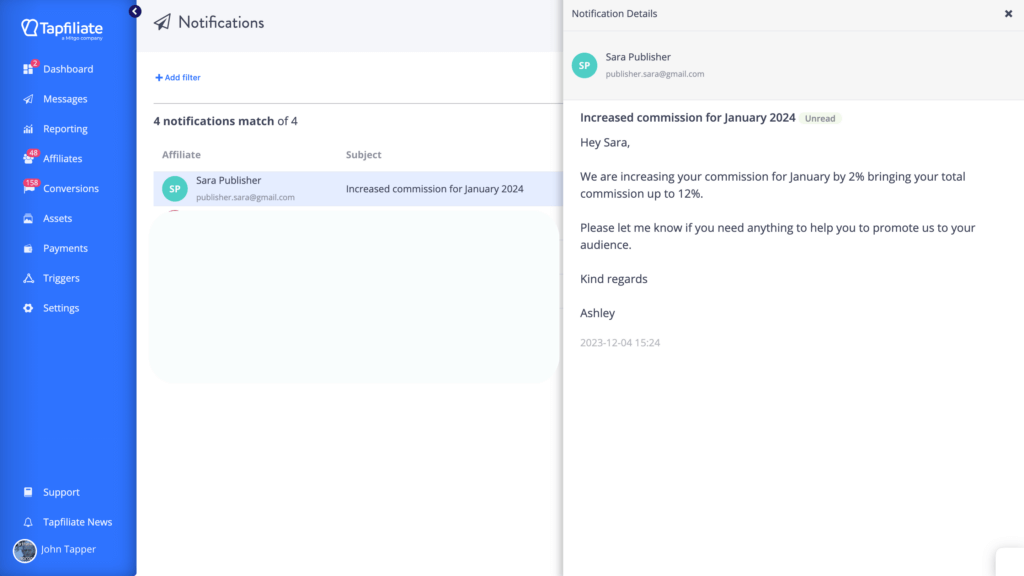
Task: Click the Add filter link
Action: [178, 77]
